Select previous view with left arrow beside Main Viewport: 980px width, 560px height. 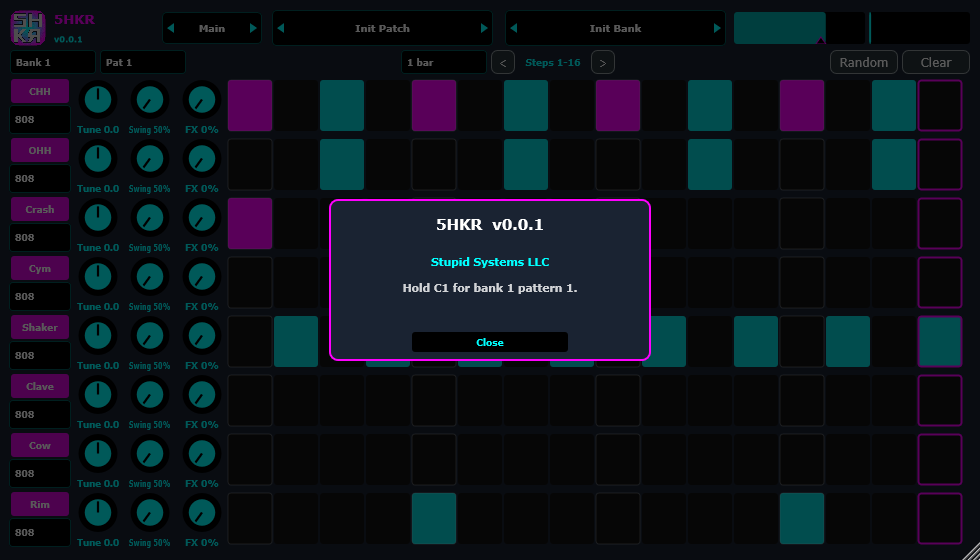point(171,28)
